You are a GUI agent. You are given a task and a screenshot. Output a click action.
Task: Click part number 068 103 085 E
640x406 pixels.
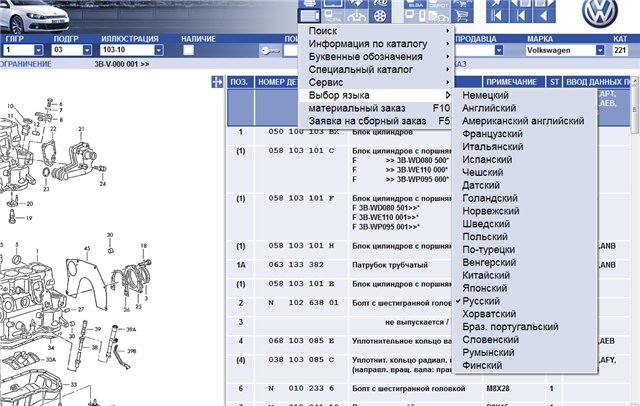tap(301, 341)
